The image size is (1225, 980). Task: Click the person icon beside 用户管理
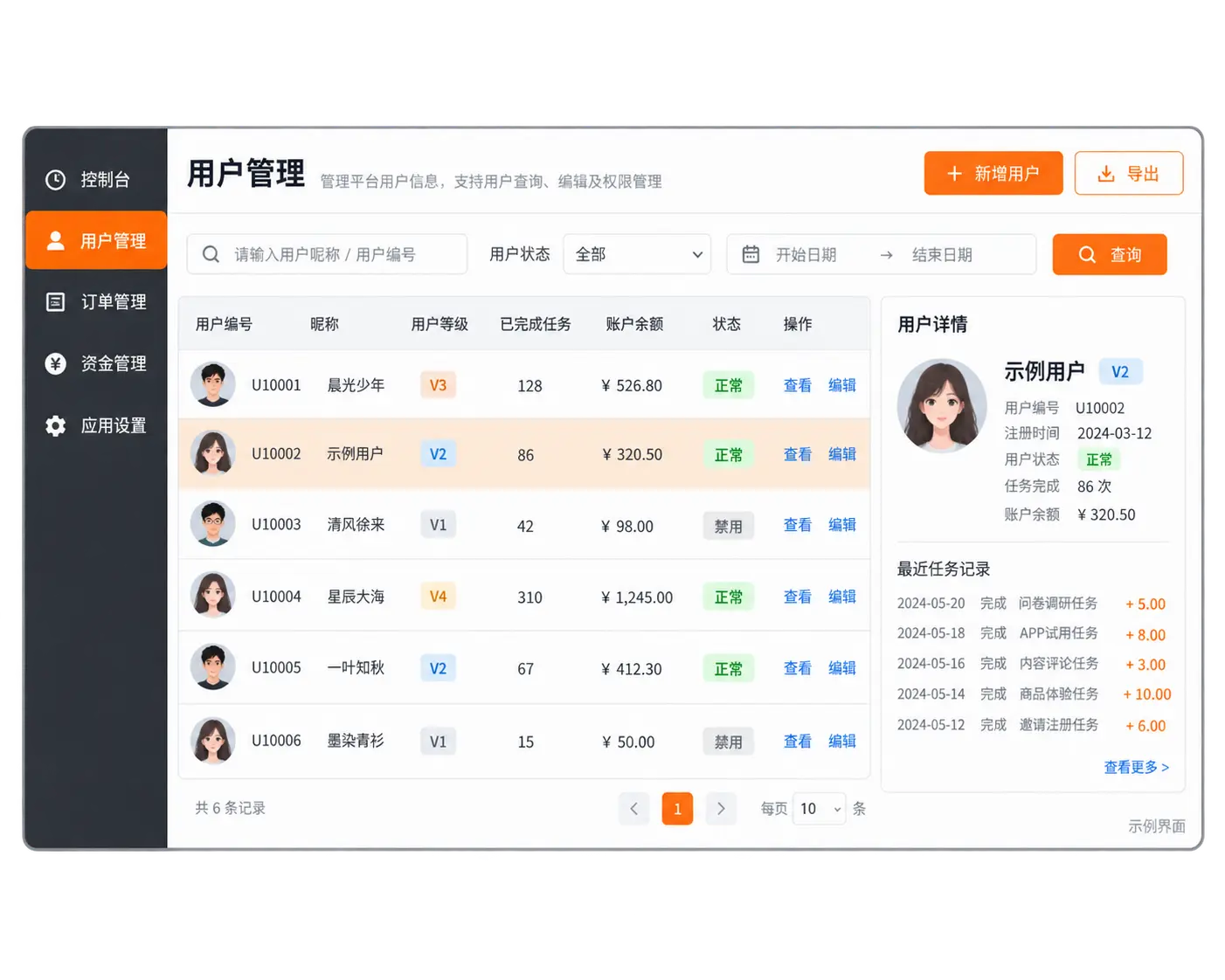pos(55,240)
